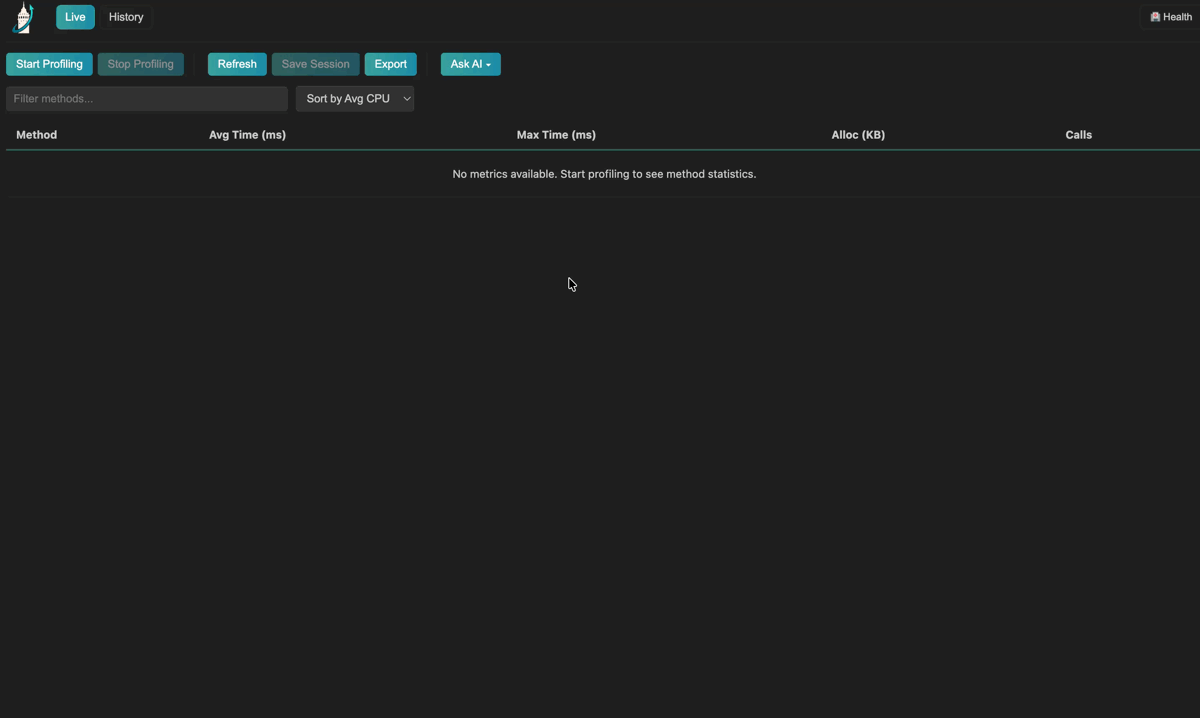This screenshot has width=1200, height=718.
Task: Click the chevron on the sort selector
Action: 406,98
